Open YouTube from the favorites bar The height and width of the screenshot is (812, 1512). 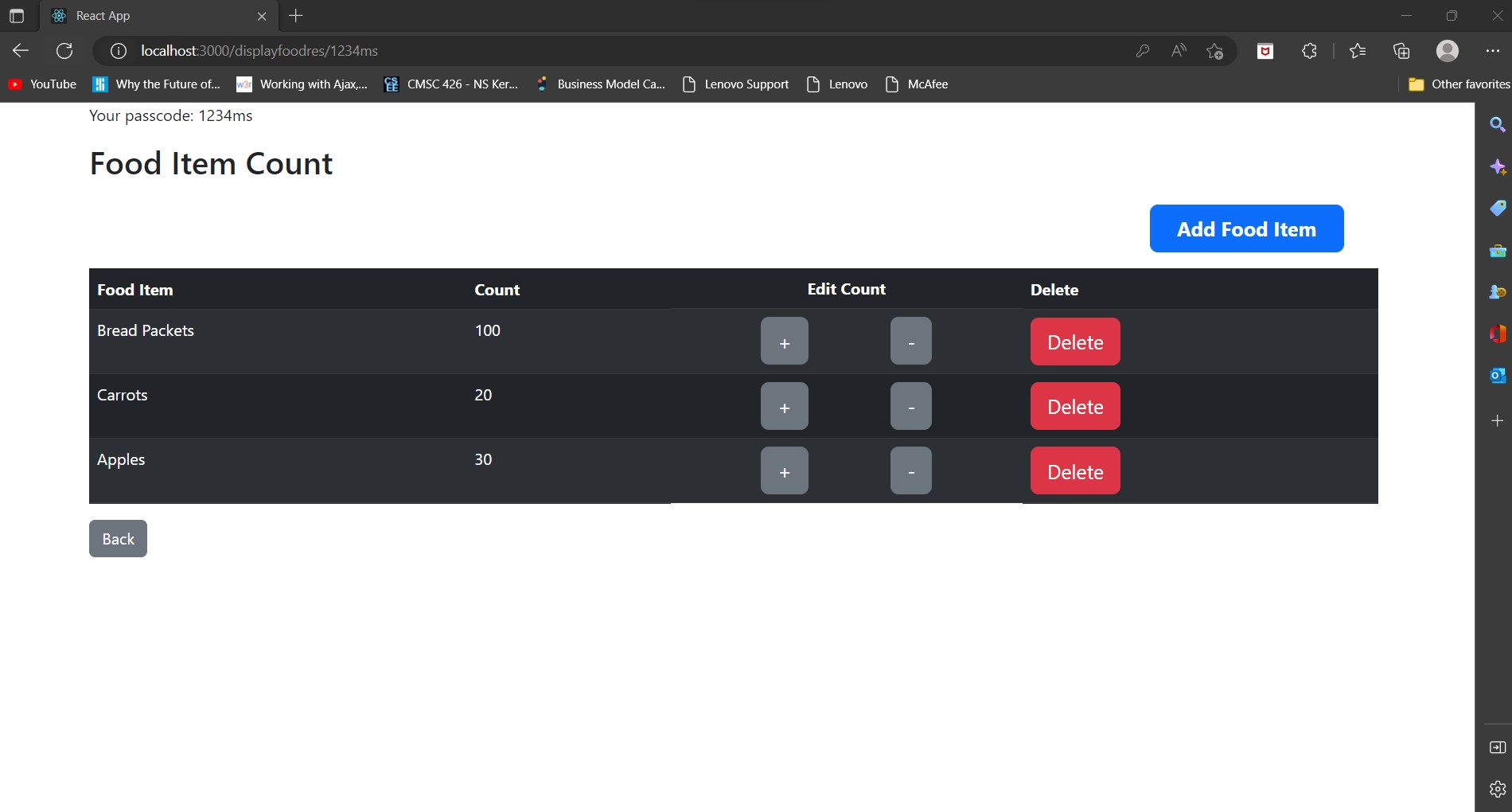click(x=41, y=84)
